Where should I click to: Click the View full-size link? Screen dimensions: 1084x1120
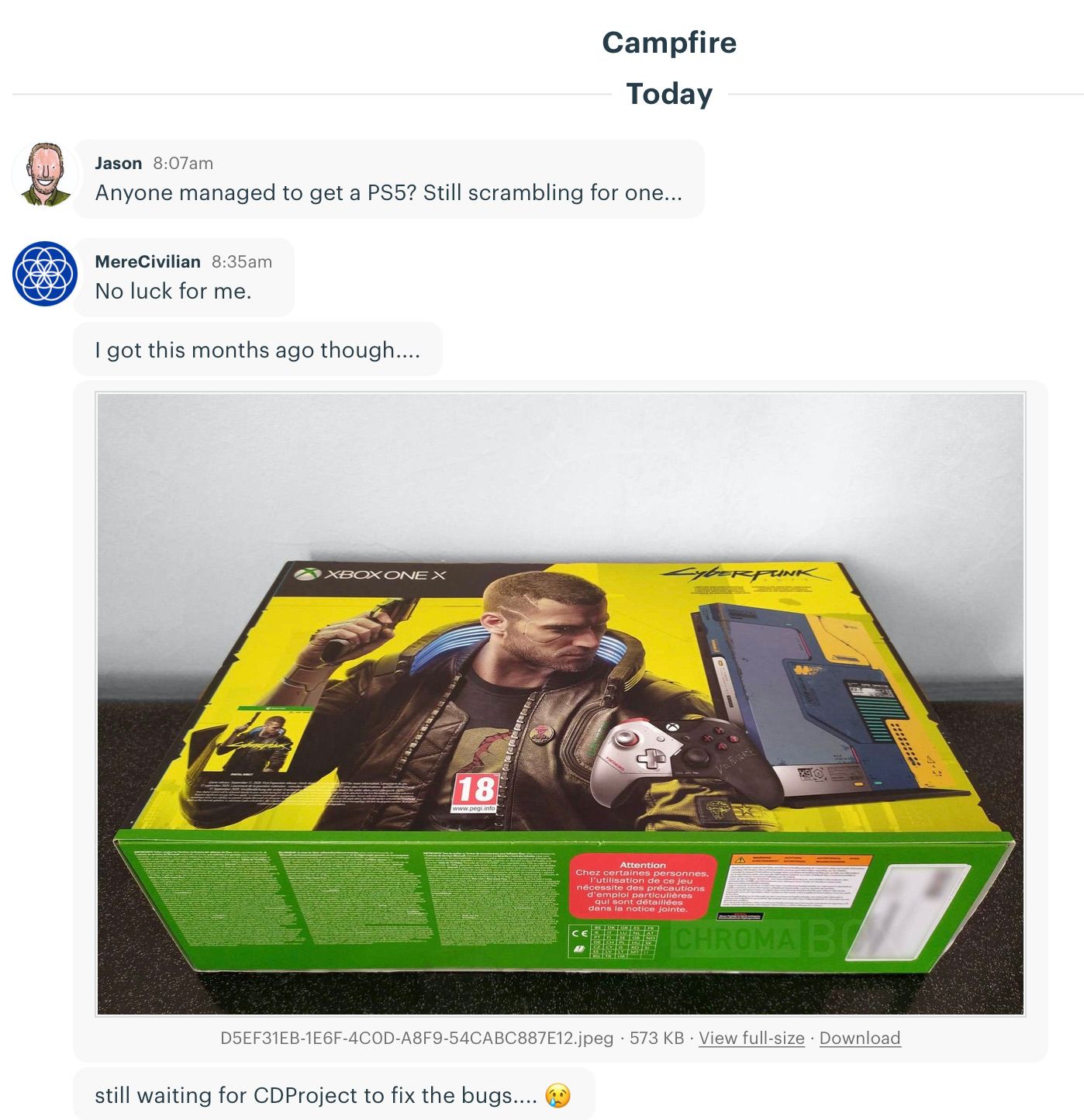click(x=751, y=1038)
